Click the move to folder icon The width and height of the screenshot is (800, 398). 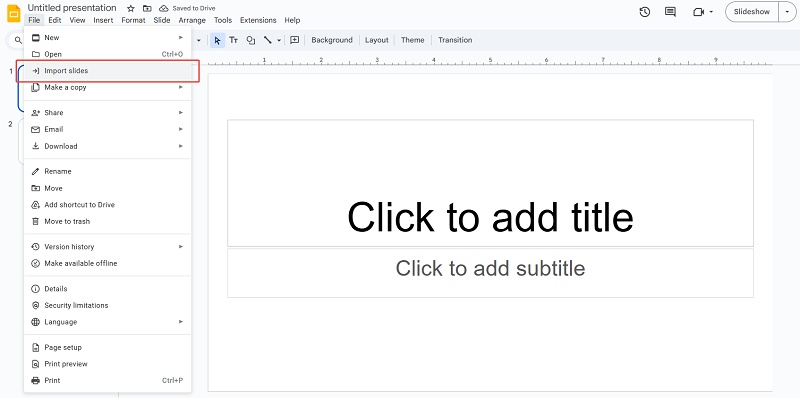[147, 8]
